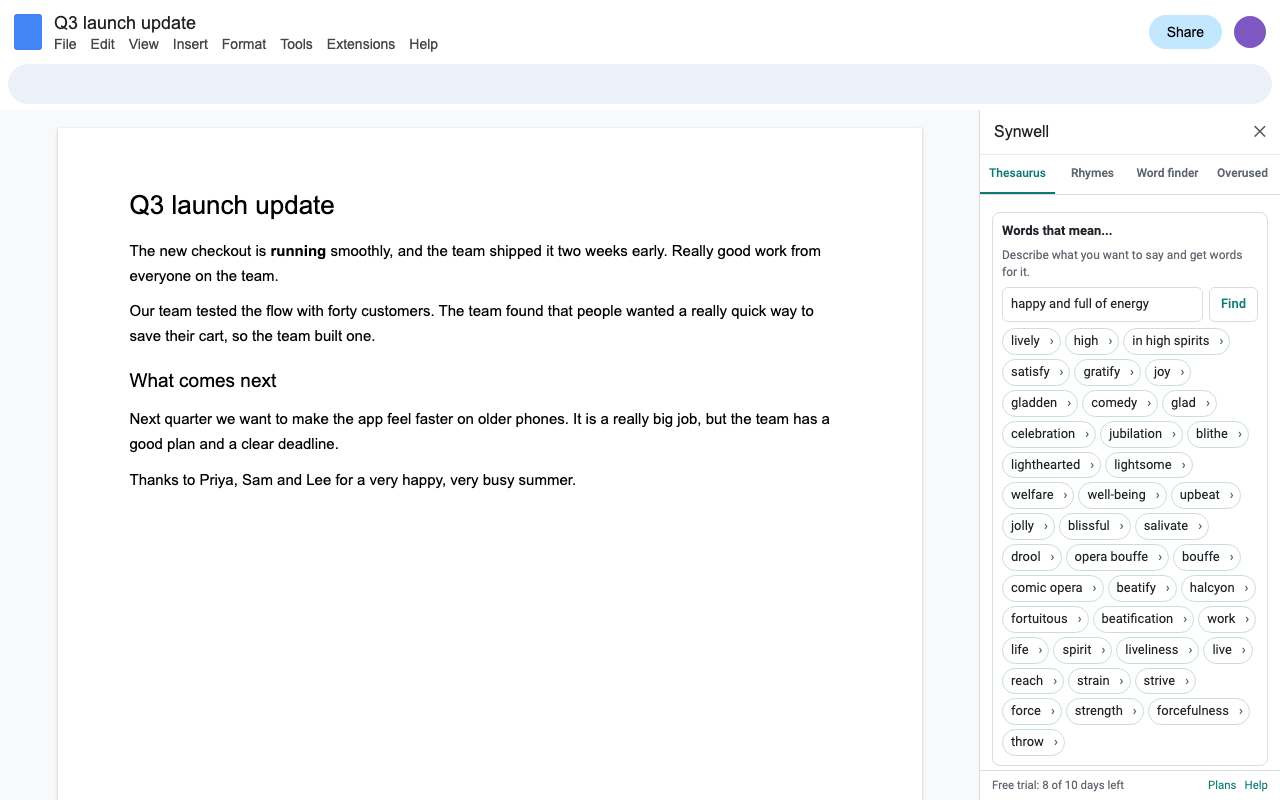Open the purple user account avatar
Image resolution: width=1280 pixels, height=800 pixels.
click(x=1250, y=32)
